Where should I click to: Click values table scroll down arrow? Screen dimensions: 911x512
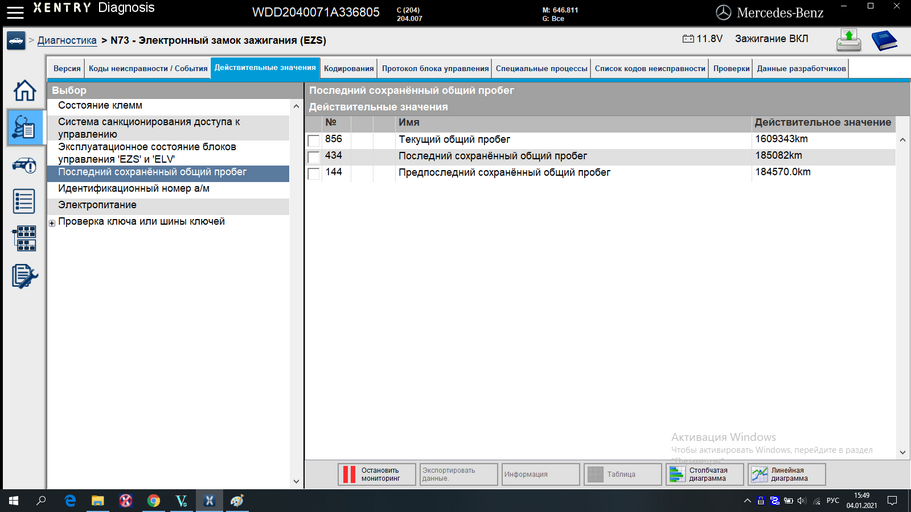pos(902,452)
